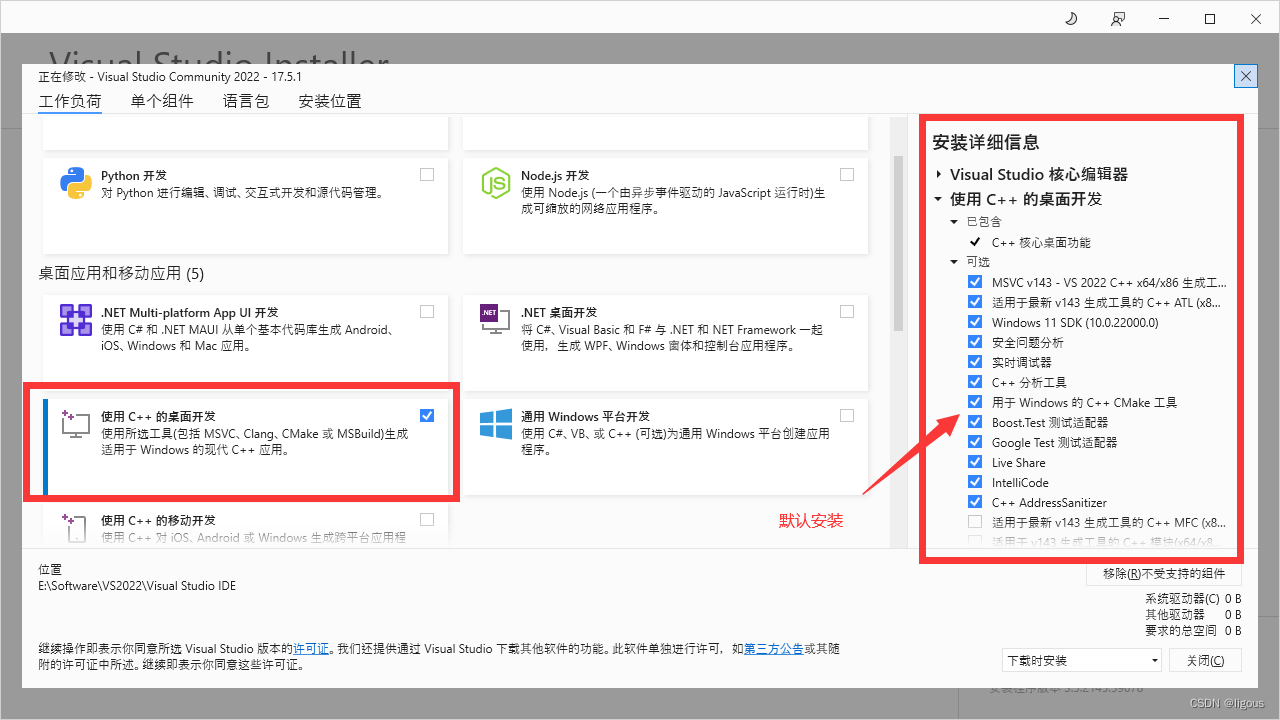Open the 第三方公告 link
The height and width of the screenshot is (720, 1280).
click(773, 649)
